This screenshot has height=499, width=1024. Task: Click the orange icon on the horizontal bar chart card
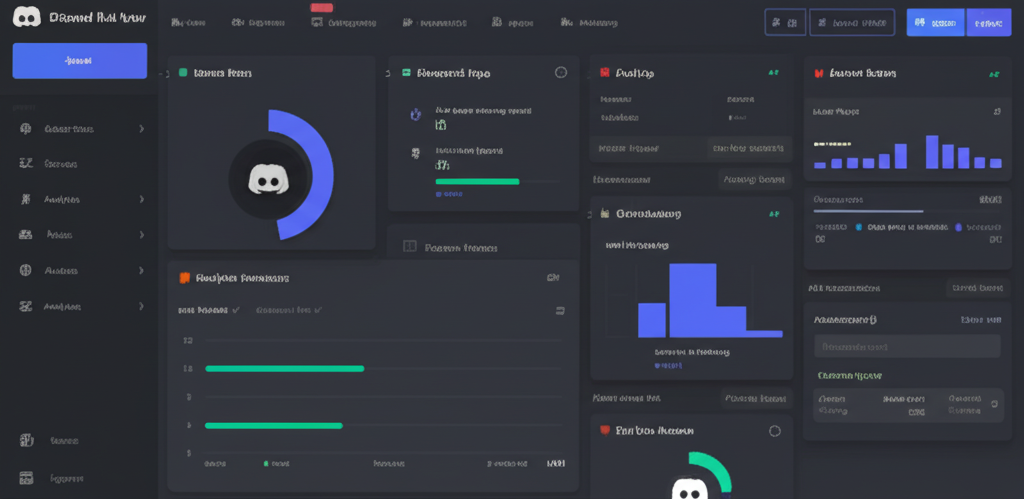tap(184, 278)
